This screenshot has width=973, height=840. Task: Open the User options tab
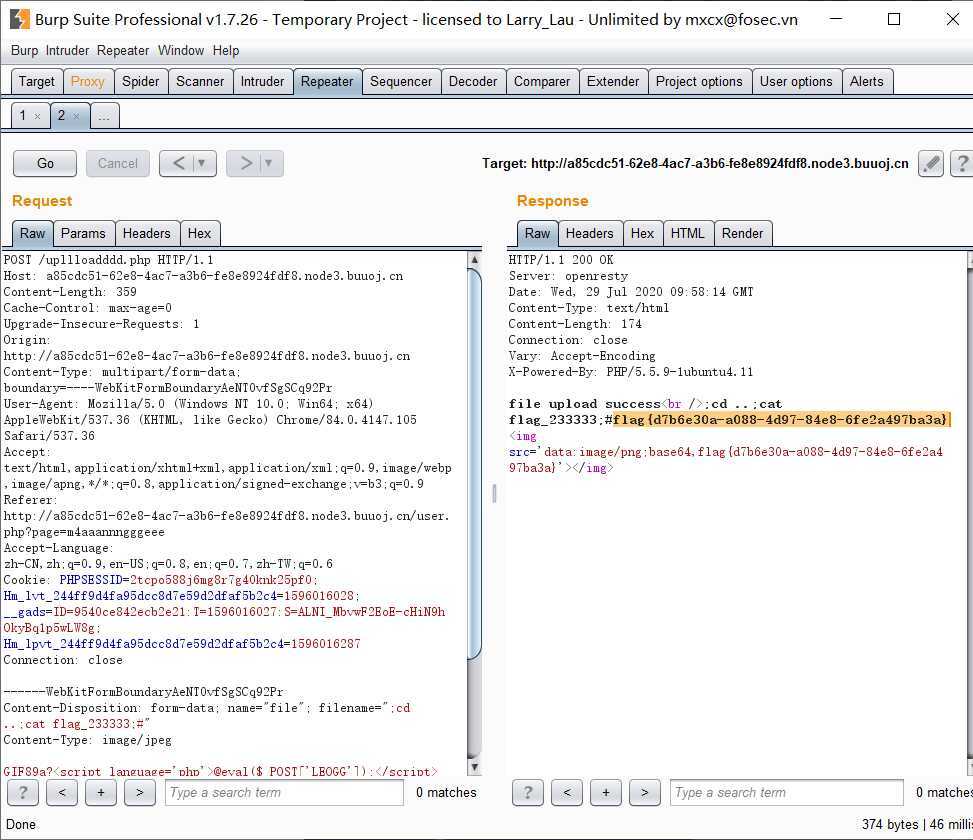[796, 81]
